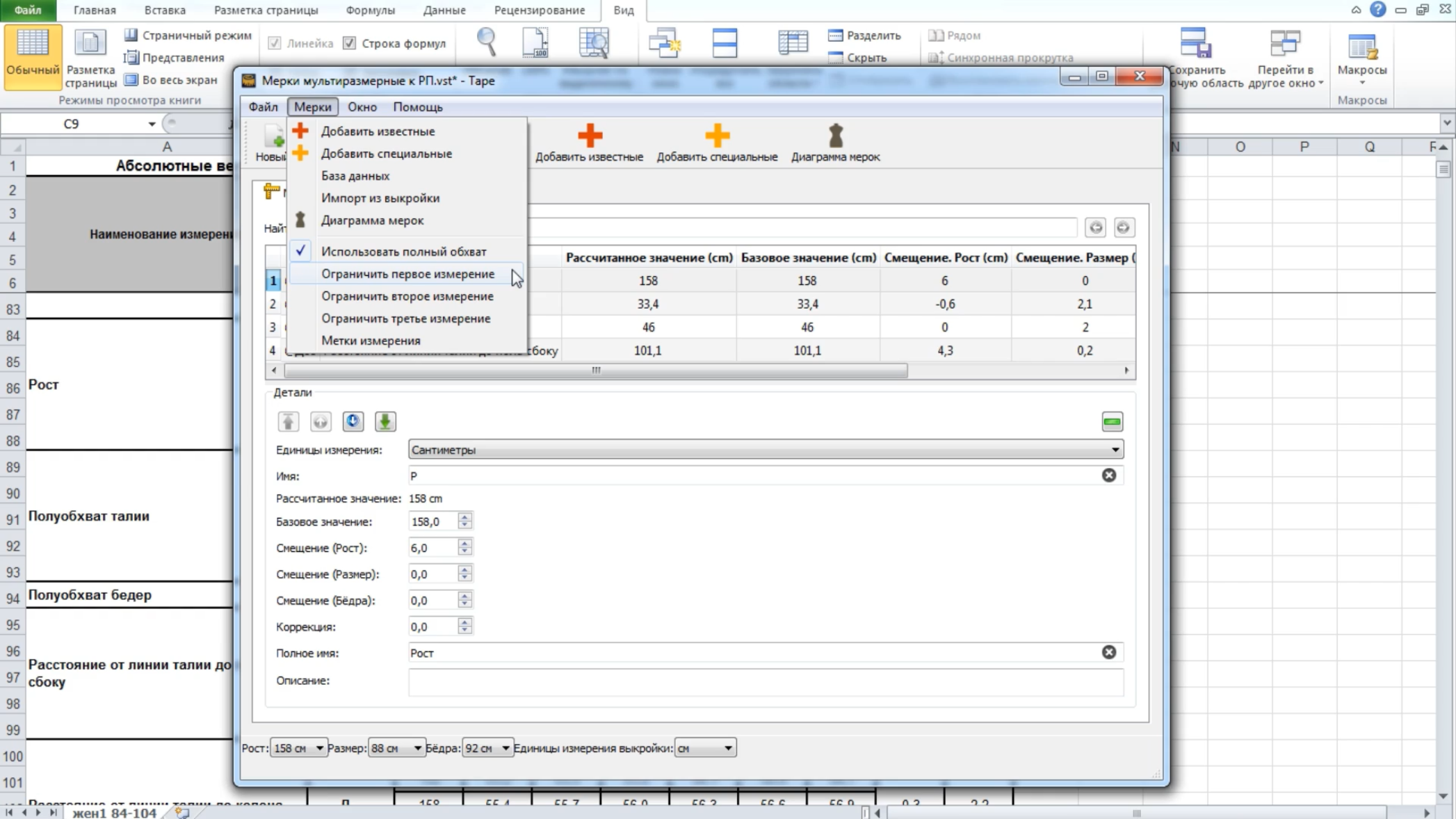Click the previous search result arrow icon
1456x819 pixels.
click(x=1096, y=227)
